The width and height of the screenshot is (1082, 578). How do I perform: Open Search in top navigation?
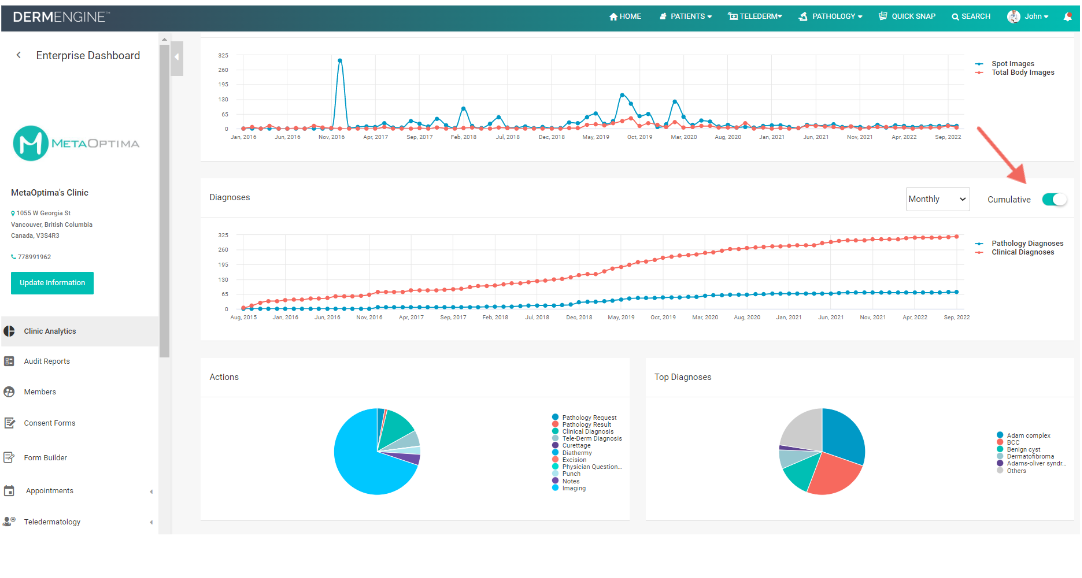pyautogui.click(x=971, y=17)
